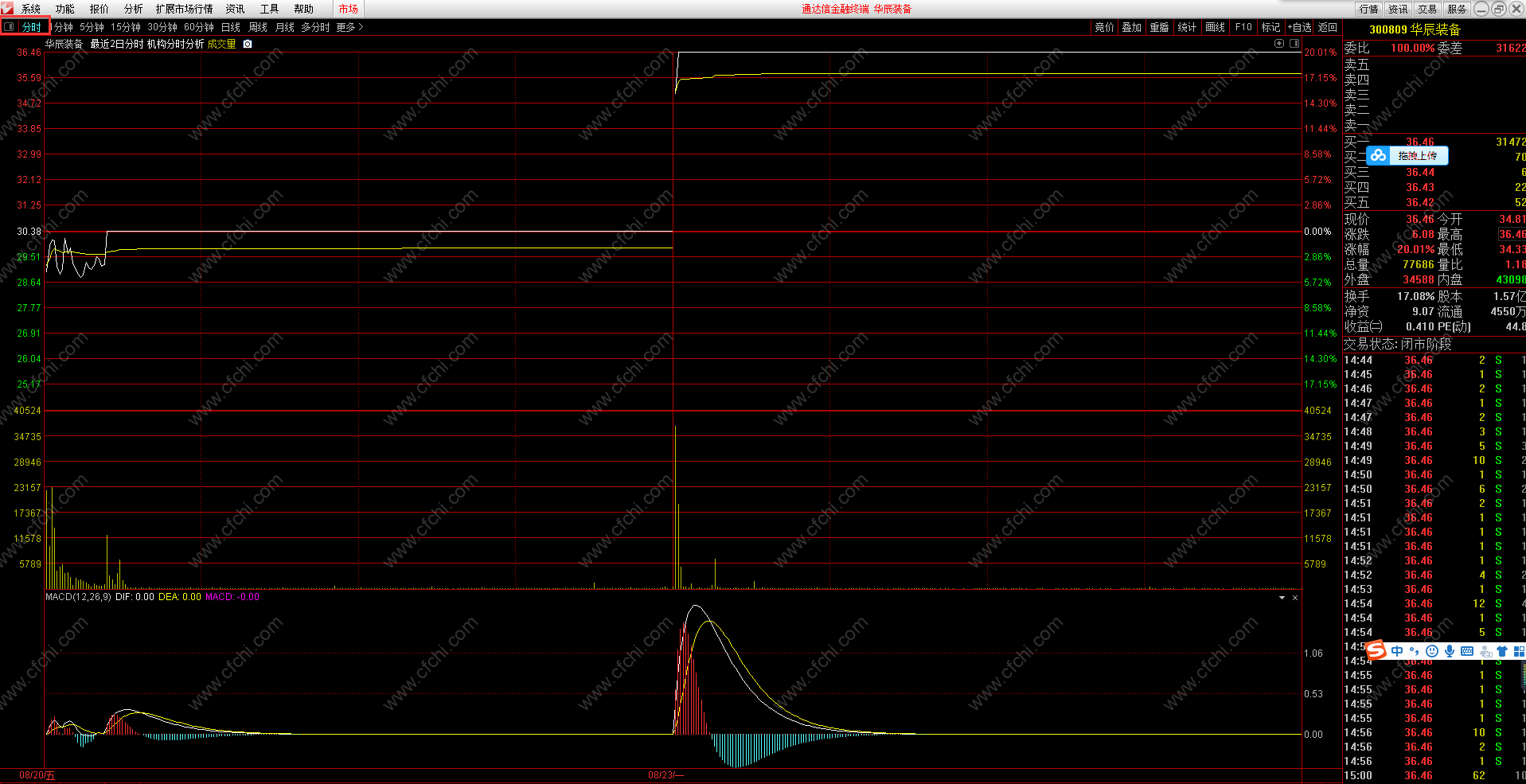
Task: Click the stock title 300809 华辰装备
Action: [1415, 29]
